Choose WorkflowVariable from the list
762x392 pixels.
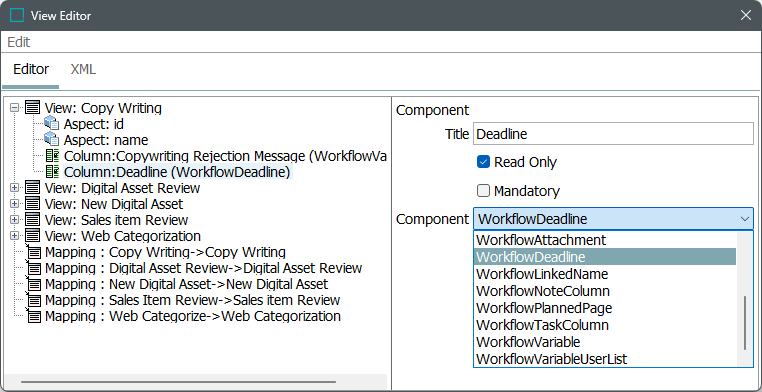tap(528, 342)
